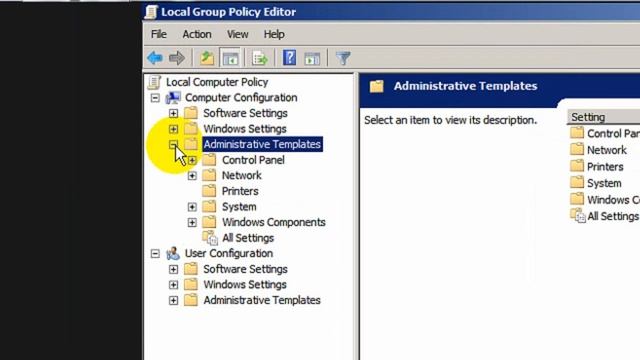Select Computer Configuration in the tree
640x360 pixels.
click(241, 98)
